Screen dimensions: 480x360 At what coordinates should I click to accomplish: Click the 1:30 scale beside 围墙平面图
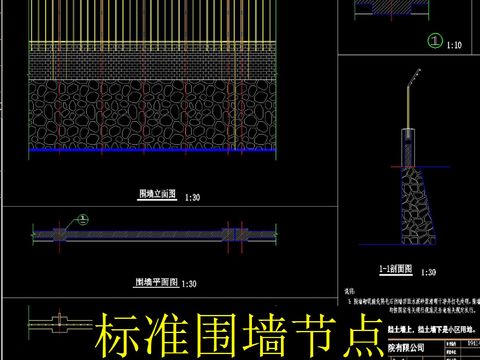click(189, 284)
